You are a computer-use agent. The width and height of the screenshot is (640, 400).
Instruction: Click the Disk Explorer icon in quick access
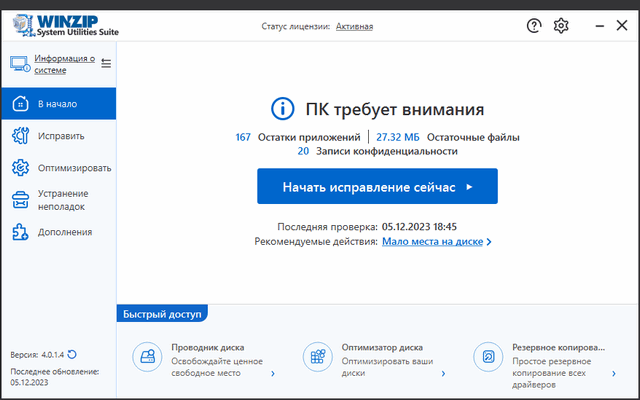click(148, 356)
